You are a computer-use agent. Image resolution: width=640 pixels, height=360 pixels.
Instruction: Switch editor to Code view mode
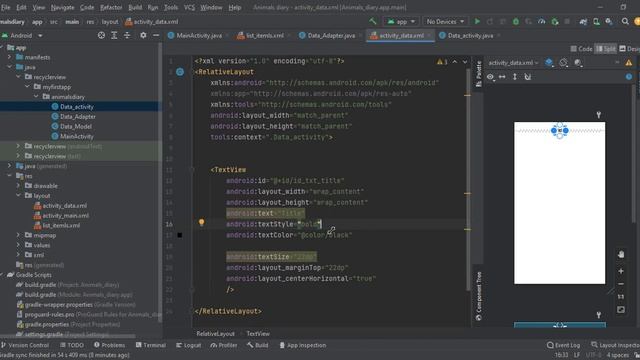581,49
